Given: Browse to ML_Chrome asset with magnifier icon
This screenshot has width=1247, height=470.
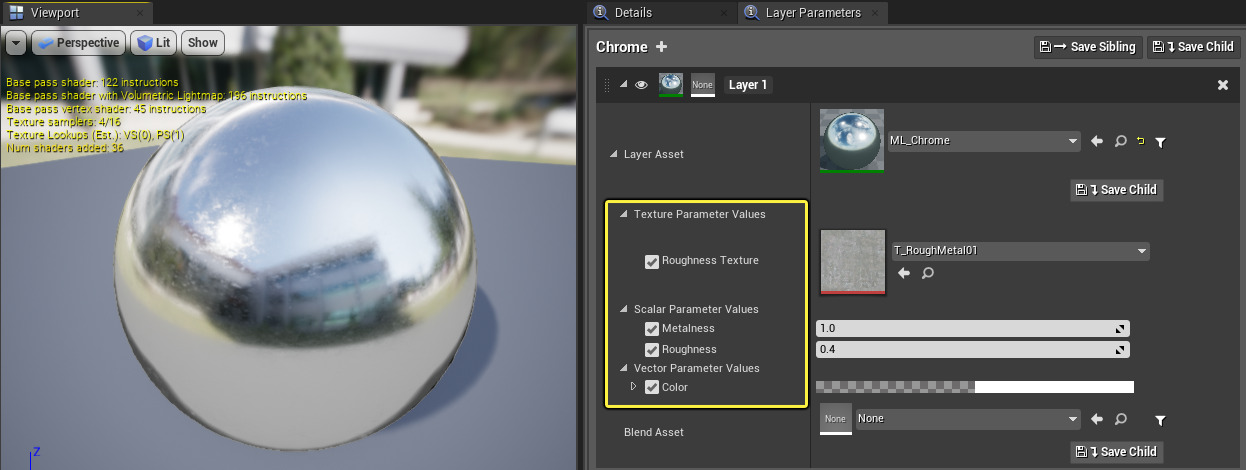Looking at the screenshot, I should click(1121, 142).
